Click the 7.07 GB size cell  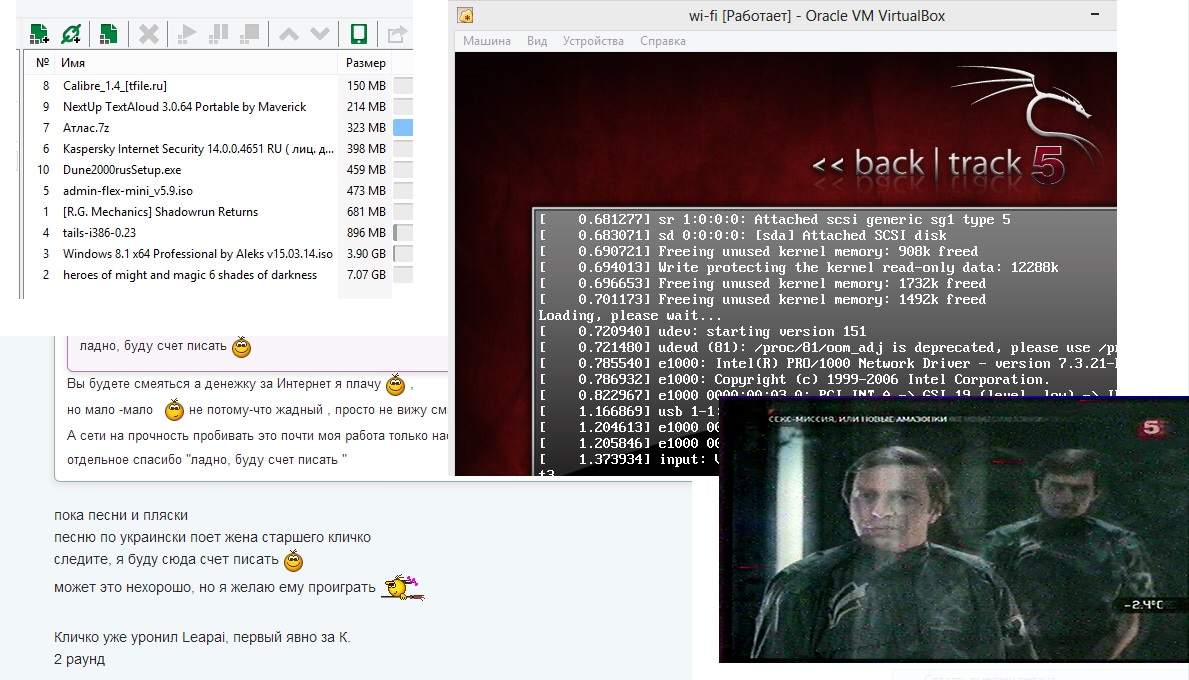(x=366, y=274)
